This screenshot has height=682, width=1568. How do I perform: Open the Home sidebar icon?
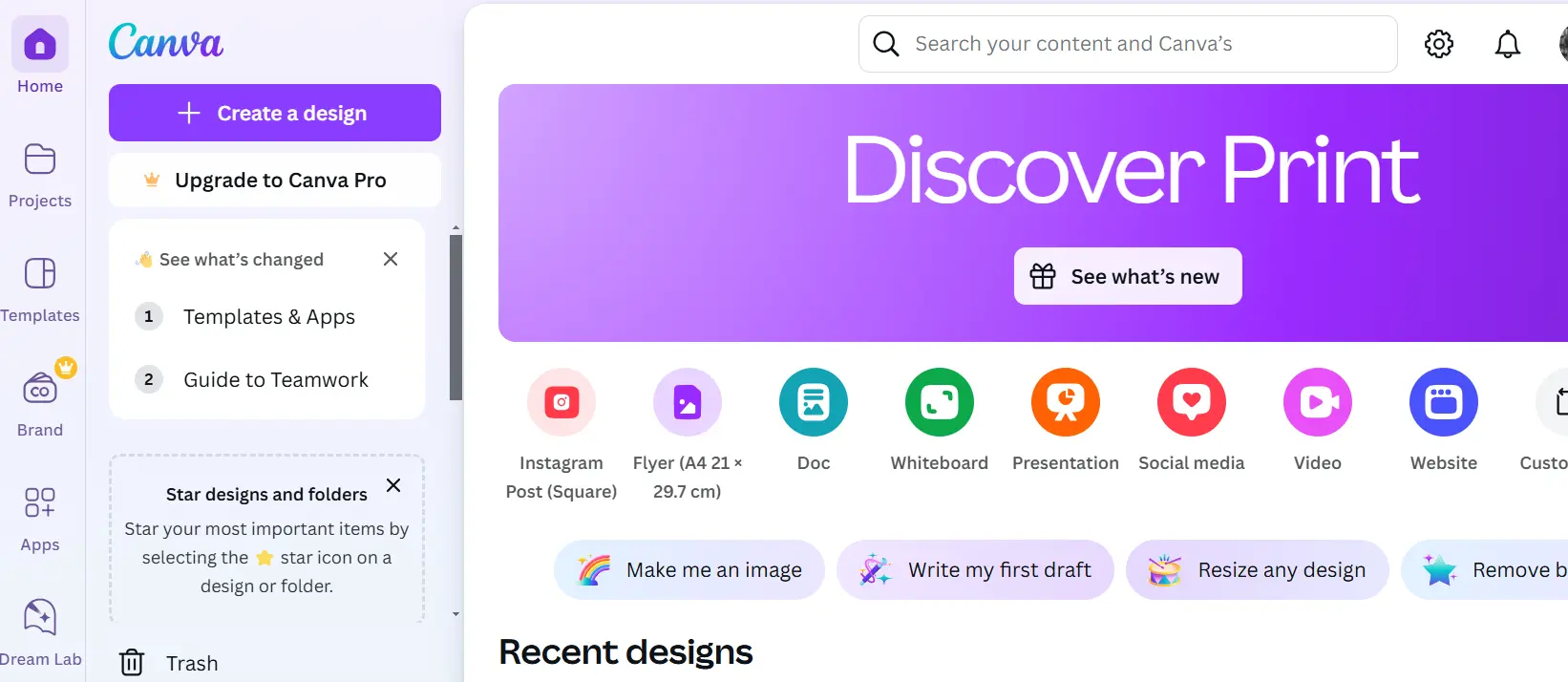[40, 44]
